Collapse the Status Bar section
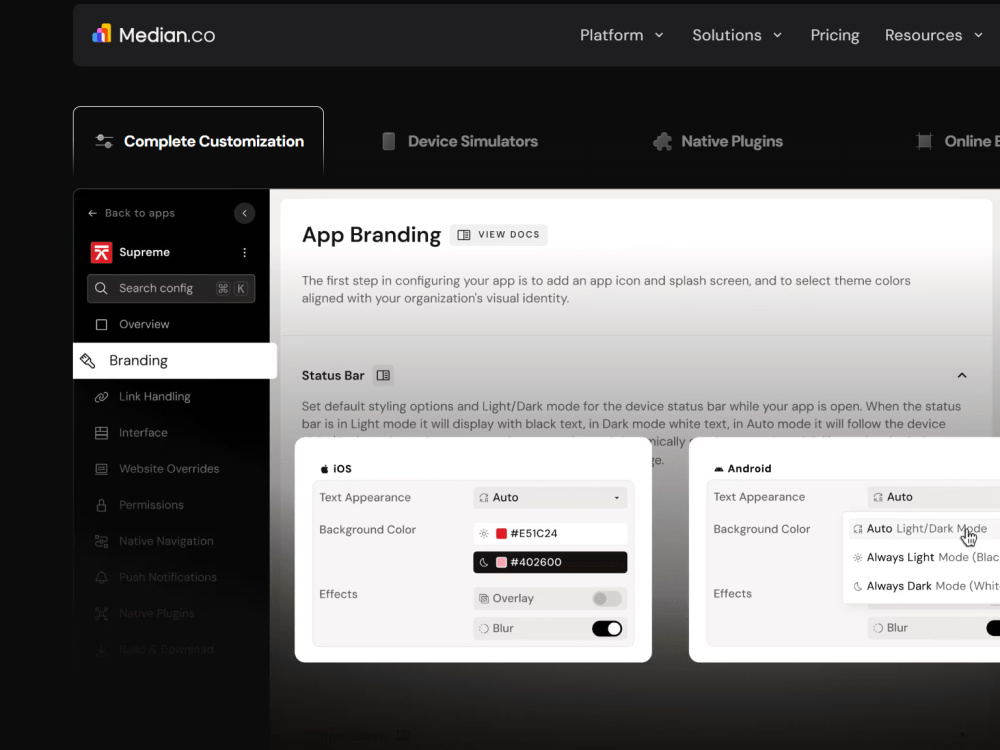 click(x=962, y=376)
